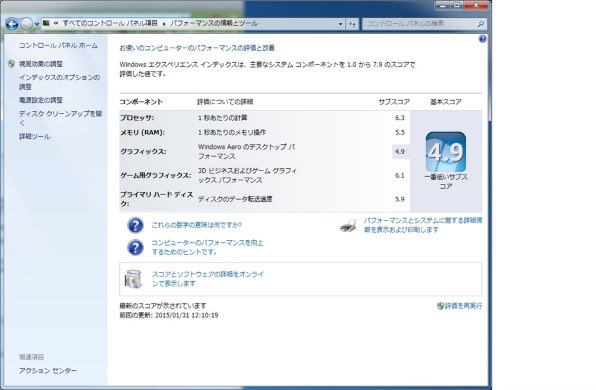Click the 5.9 hard disk subscore

[399, 199]
